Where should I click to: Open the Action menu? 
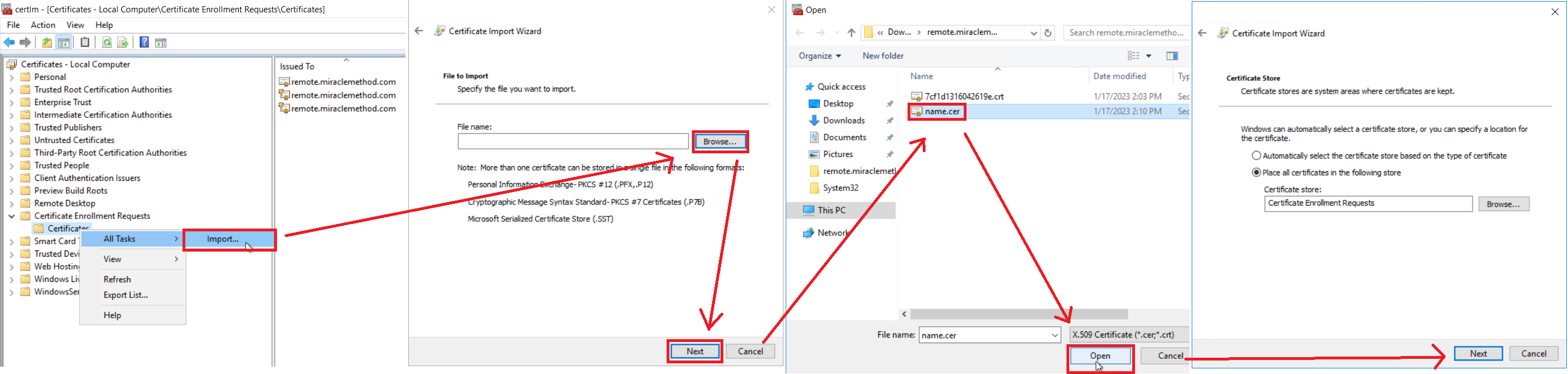click(43, 25)
